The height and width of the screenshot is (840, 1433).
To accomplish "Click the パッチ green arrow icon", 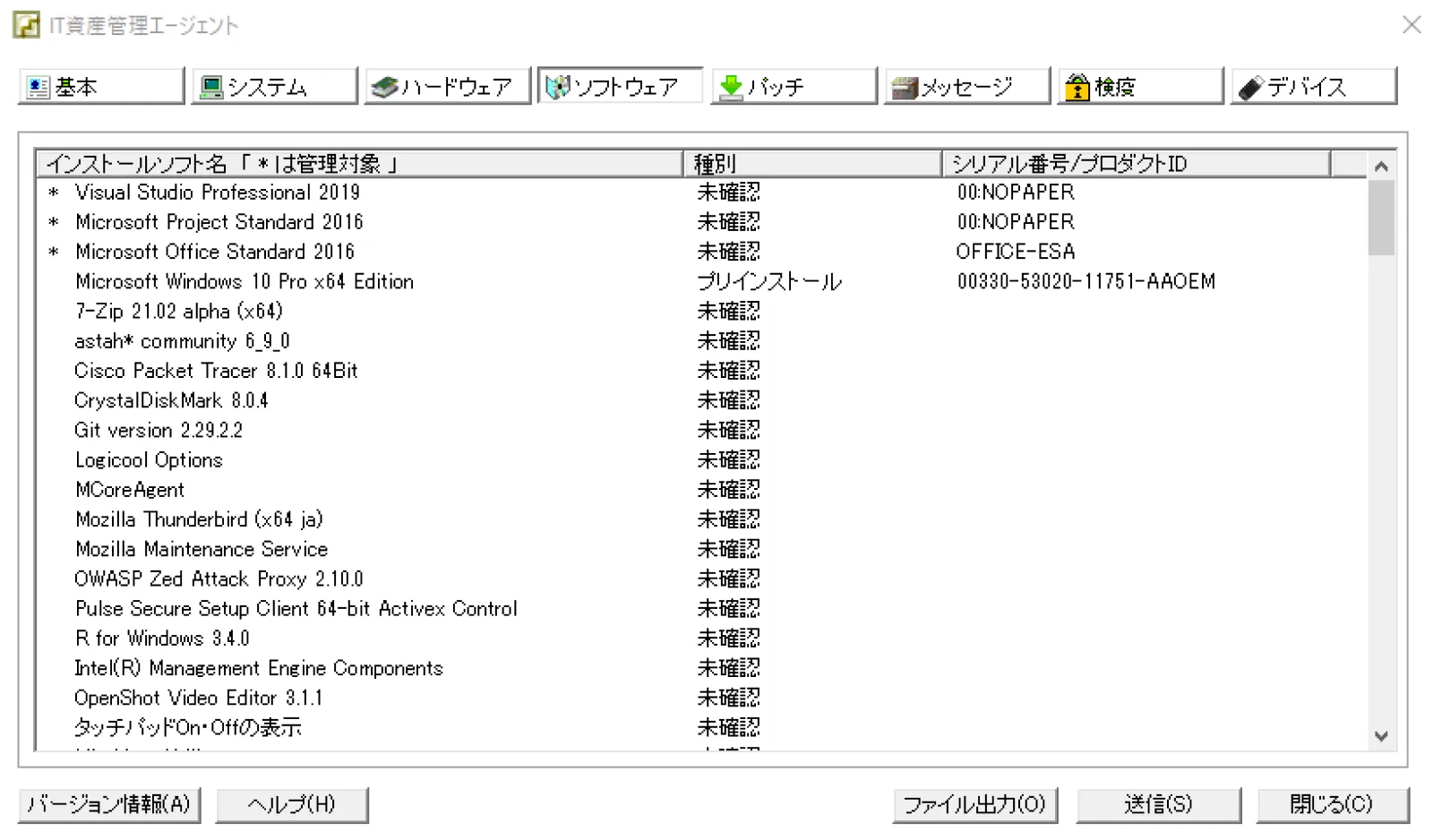I will tap(731, 87).
